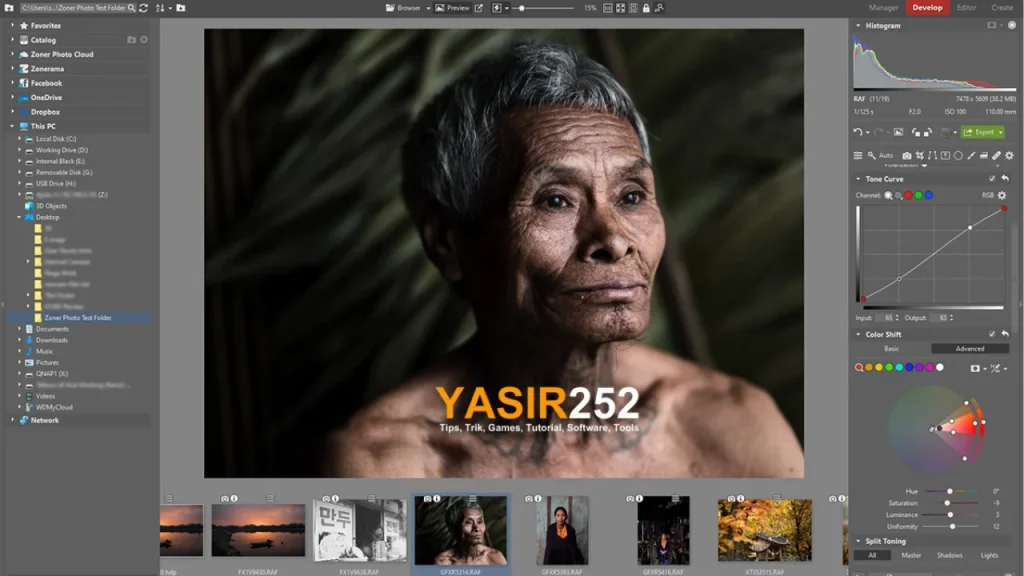Select the green channel in Tone Curve
Image resolution: width=1024 pixels, height=576 pixels.
(918, 195)
